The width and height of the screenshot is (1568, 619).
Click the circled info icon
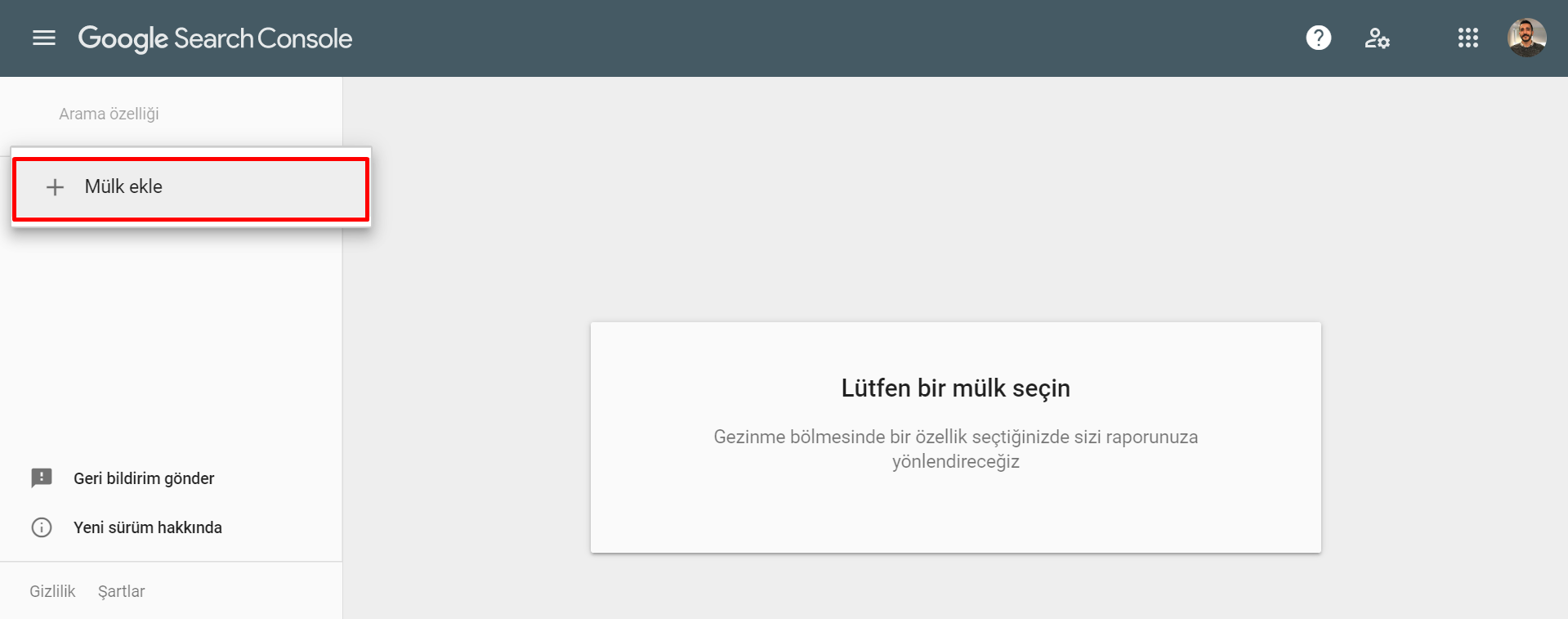(42, 527)
